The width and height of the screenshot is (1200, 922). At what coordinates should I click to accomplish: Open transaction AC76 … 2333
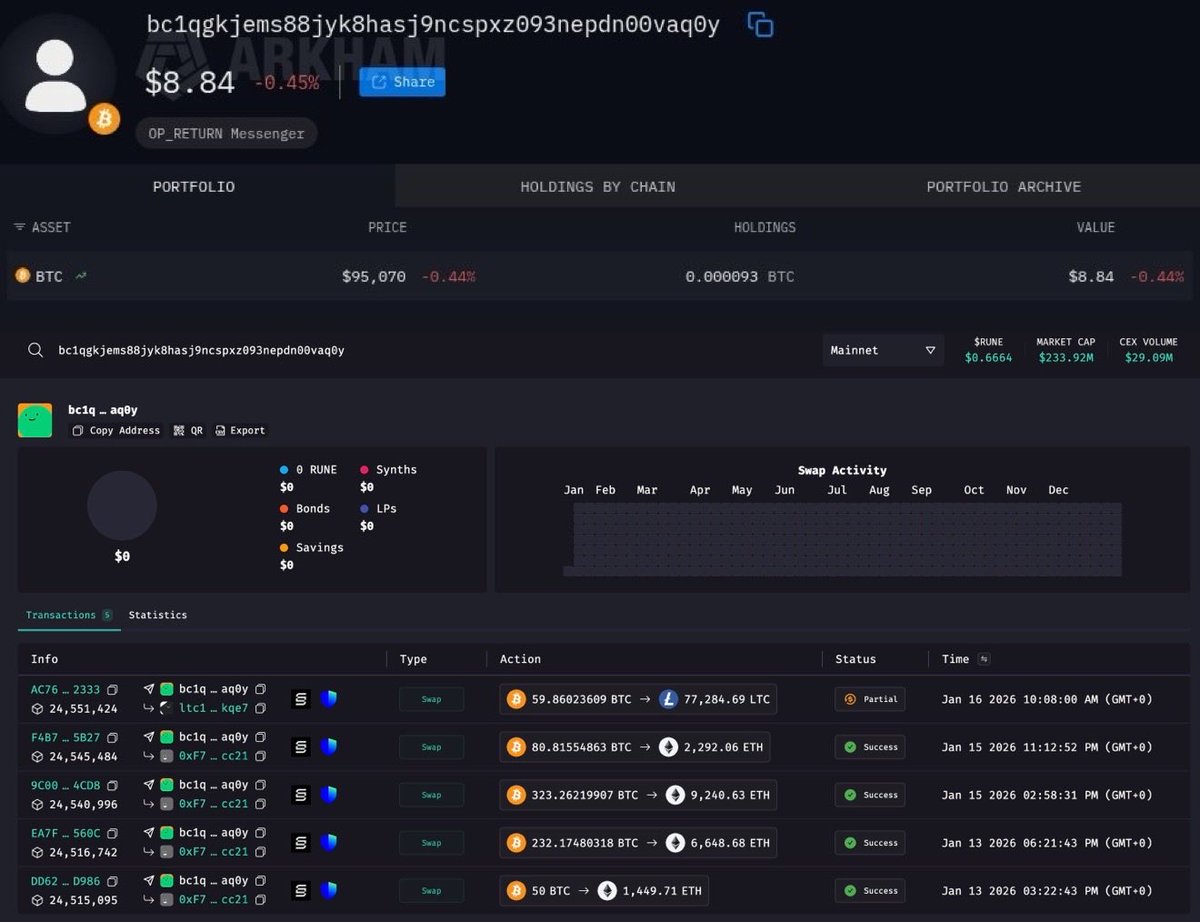click(65, 689)
